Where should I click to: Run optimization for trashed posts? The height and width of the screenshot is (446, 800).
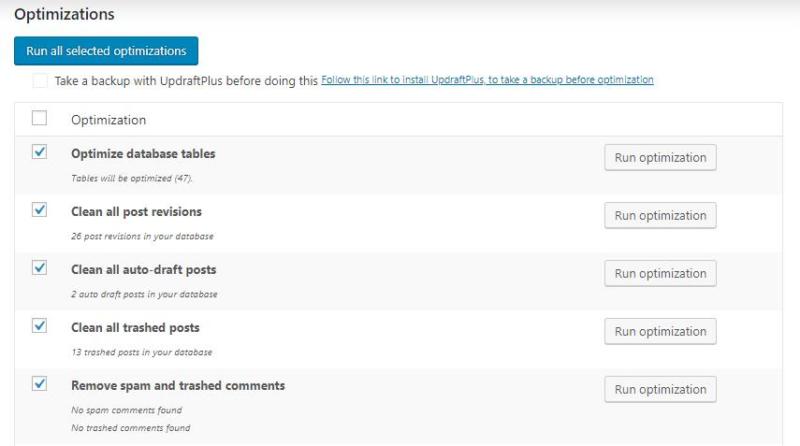pyautogui.click(x=660, y=332)
